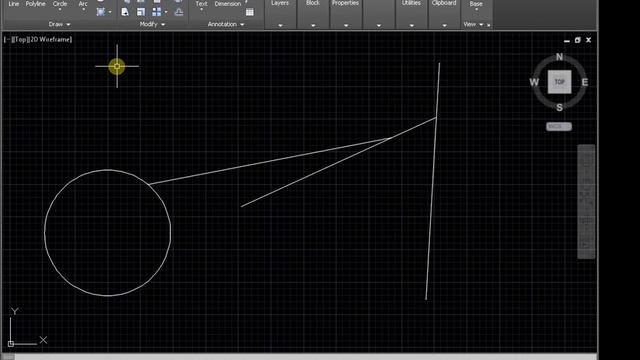This screenshot has height=360, width=640.
Task: Click the UCS origin icon
Action: click(11, 344)
